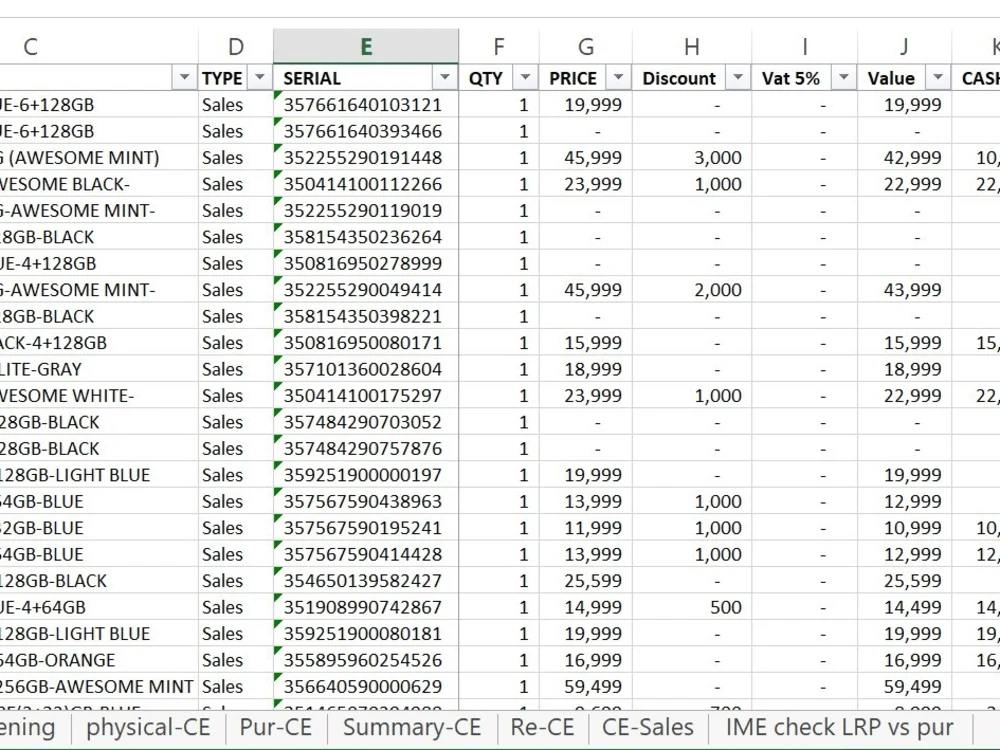1000x750 pixels.
Task: Select column D header
Action: tap(235, 47)
